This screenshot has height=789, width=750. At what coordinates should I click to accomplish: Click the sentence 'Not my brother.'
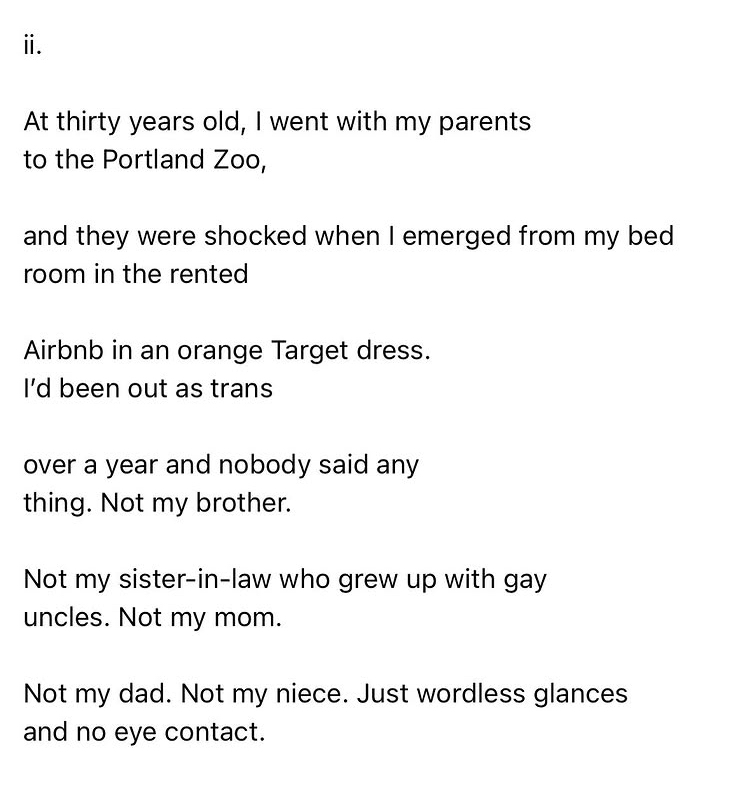point(196,503)
